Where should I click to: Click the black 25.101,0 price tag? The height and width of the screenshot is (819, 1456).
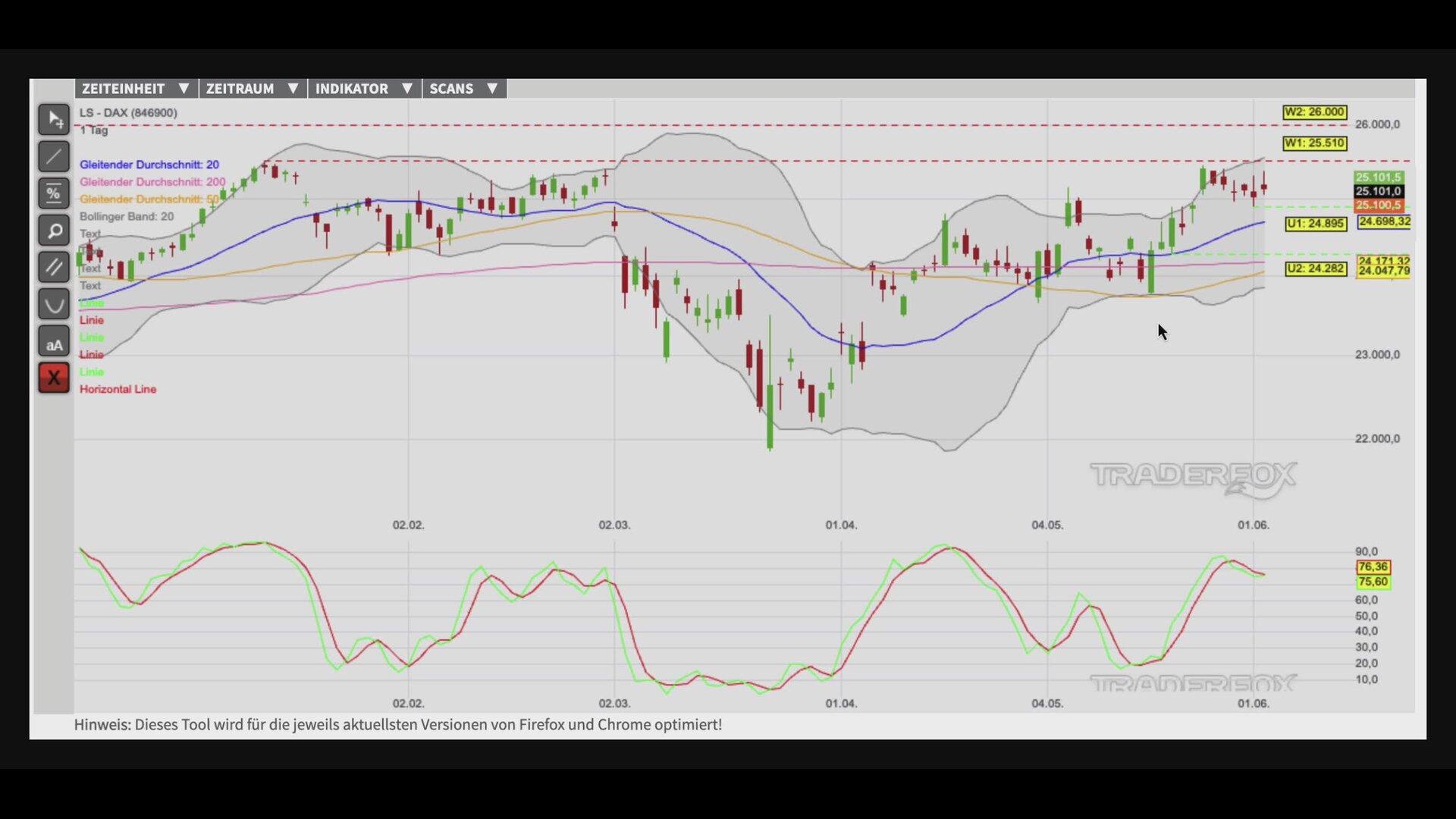pyautogui.click(x=1379, y=191)
